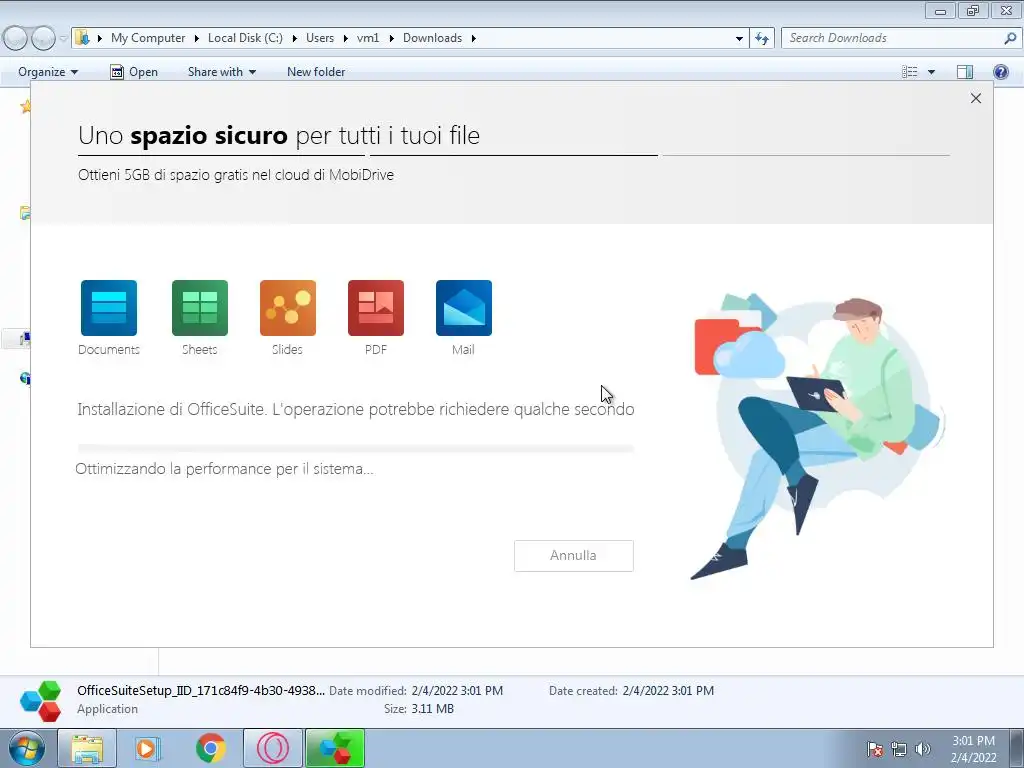Launch Windows Media Player from taskbar

148,748
